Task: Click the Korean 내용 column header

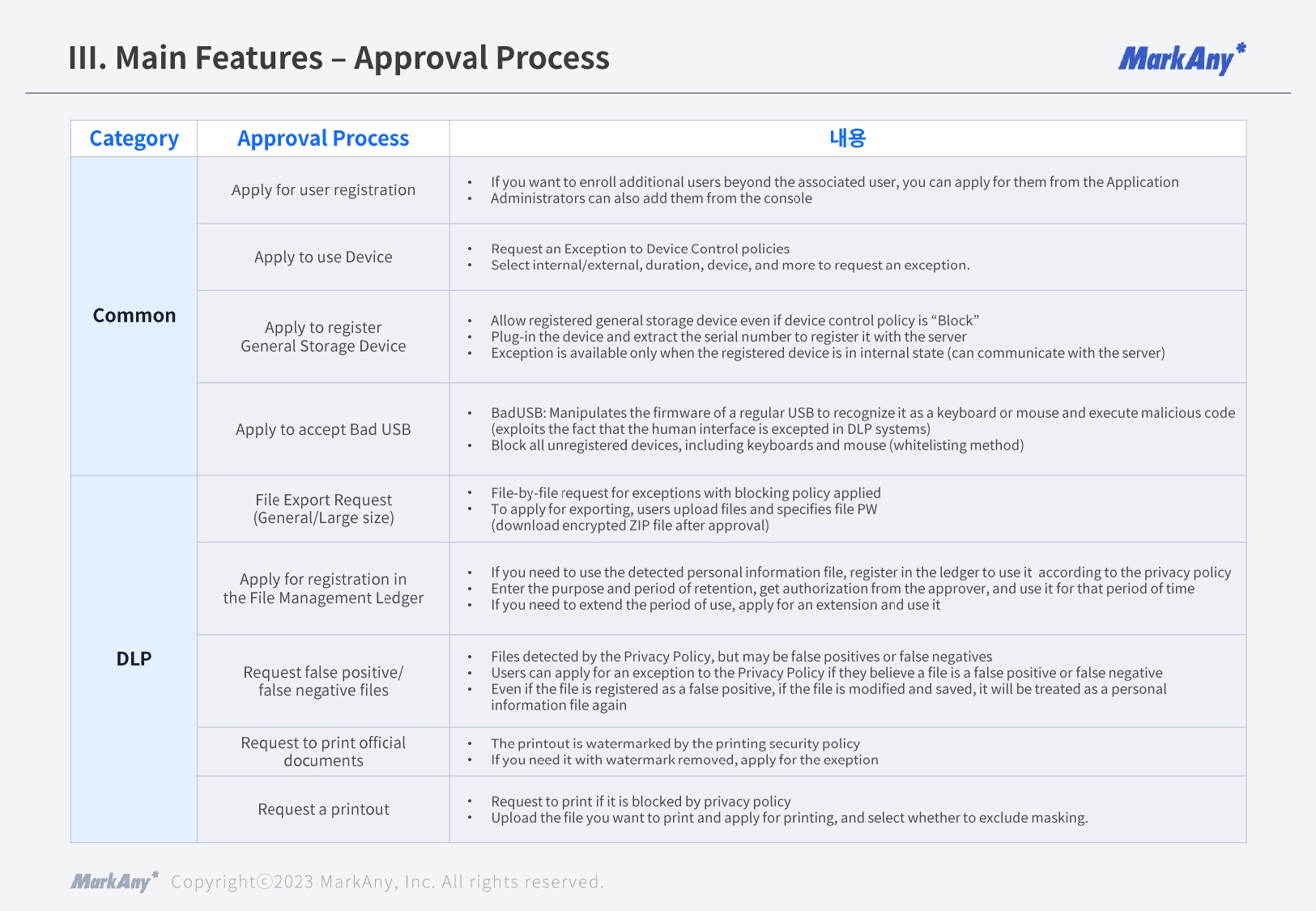Action: click(847, 138)
